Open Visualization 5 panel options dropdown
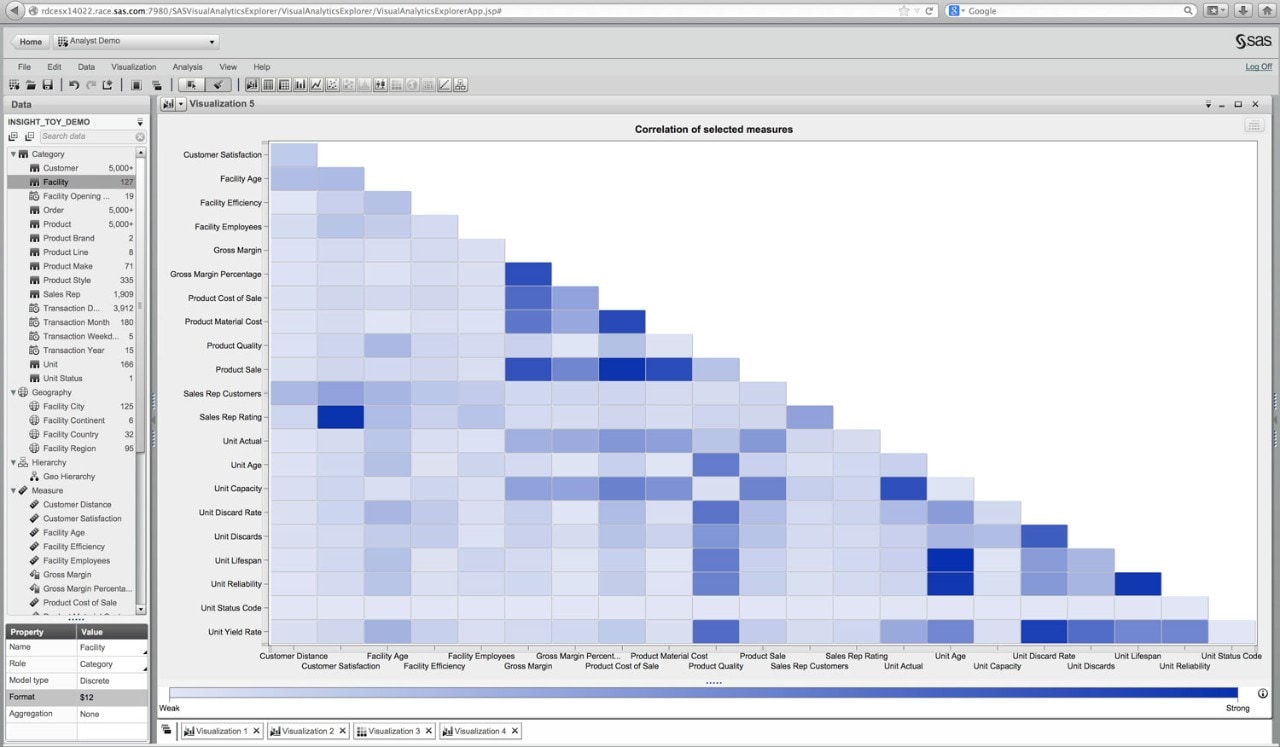Image resolution: width=1280 pixels, height=747 pixels. click(1208, 104)
